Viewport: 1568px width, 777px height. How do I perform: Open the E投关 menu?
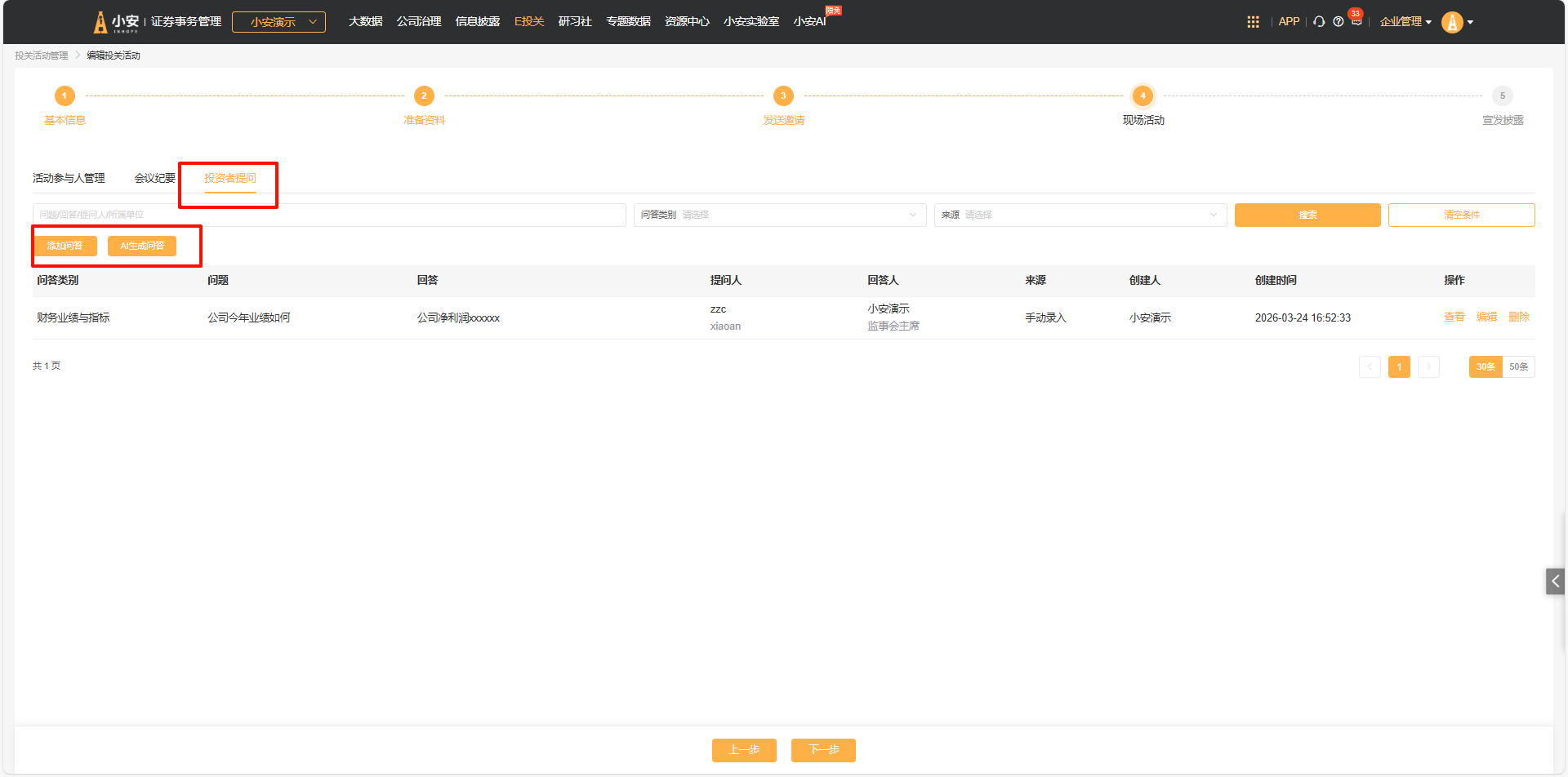(x=529, y=22)
